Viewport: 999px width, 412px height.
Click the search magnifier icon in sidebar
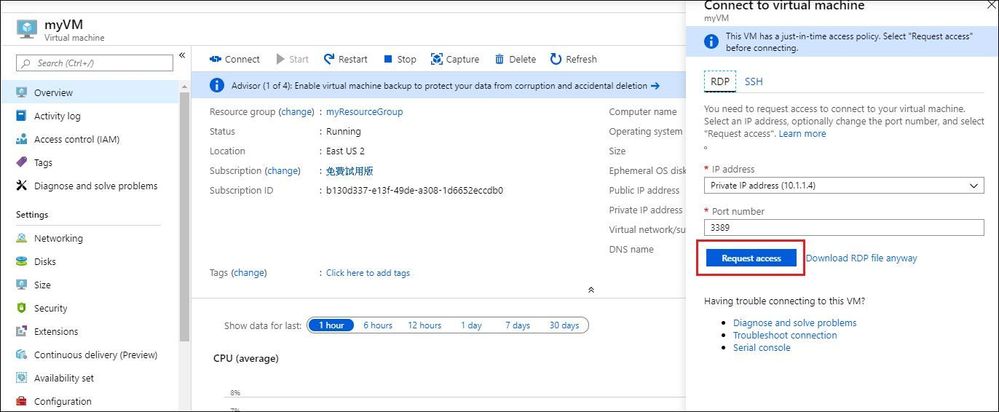pos(27,63)
